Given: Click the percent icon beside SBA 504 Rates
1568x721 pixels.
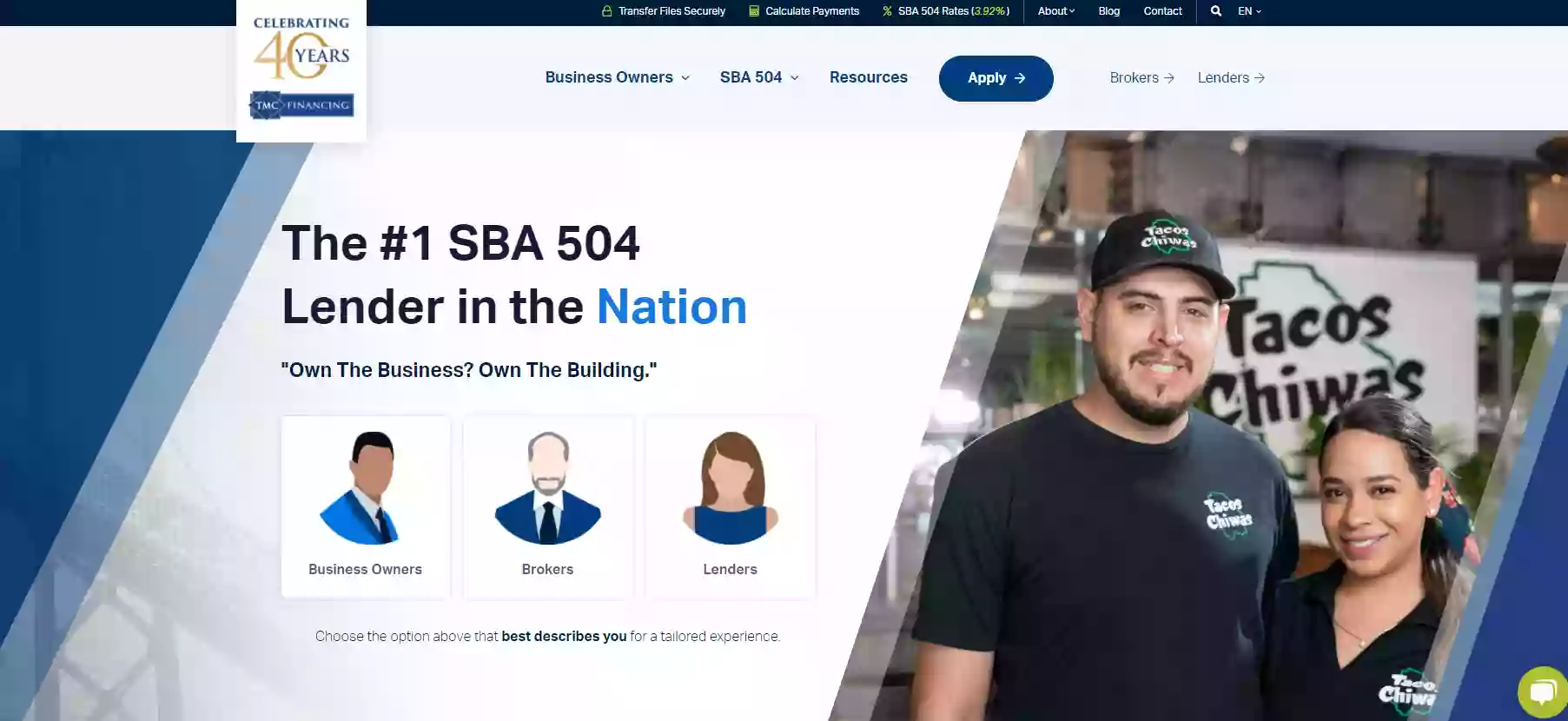Looking at the screenshot, I should pos(887,11).
